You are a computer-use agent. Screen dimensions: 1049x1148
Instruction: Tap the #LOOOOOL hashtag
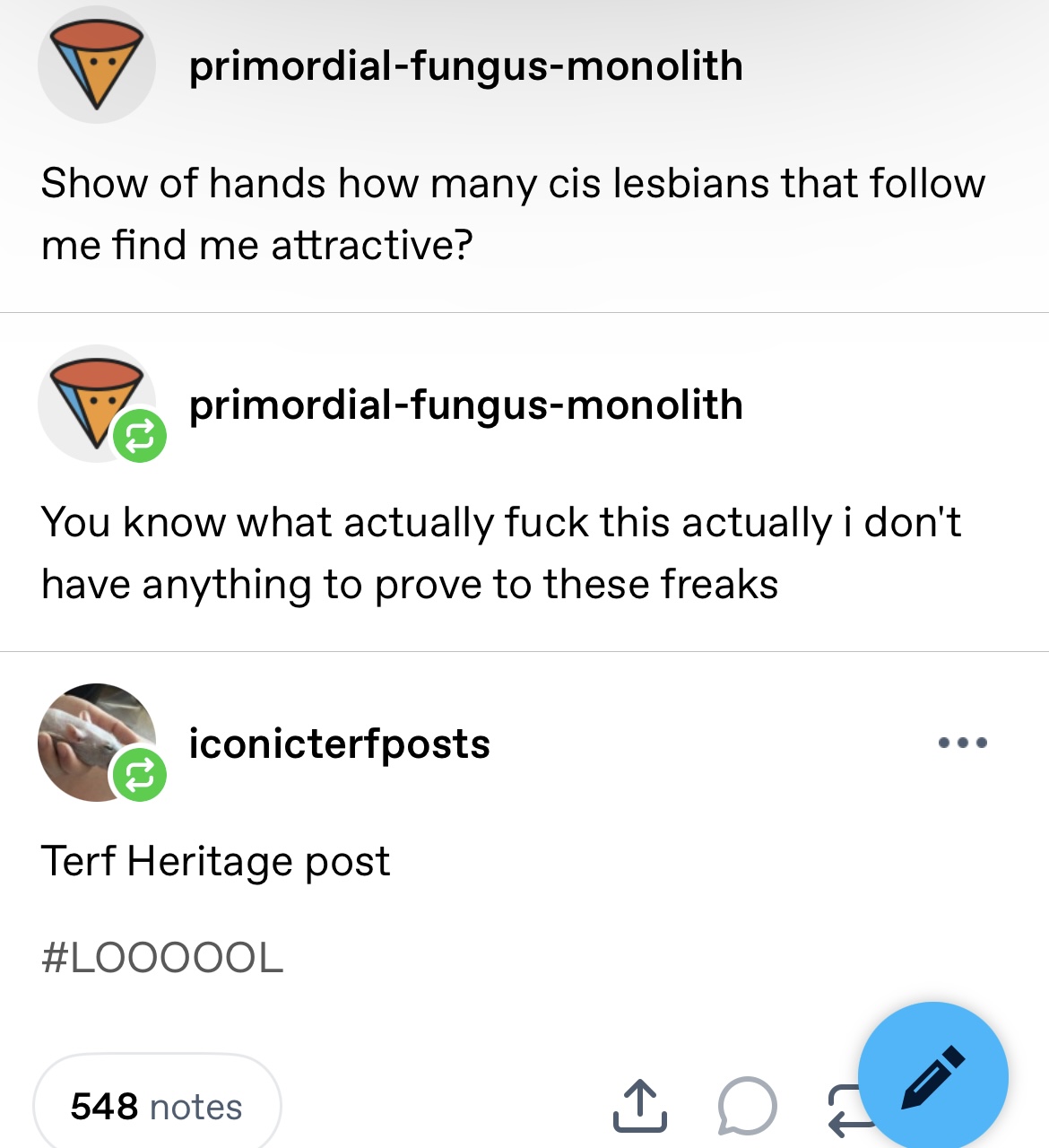point(162,957)
